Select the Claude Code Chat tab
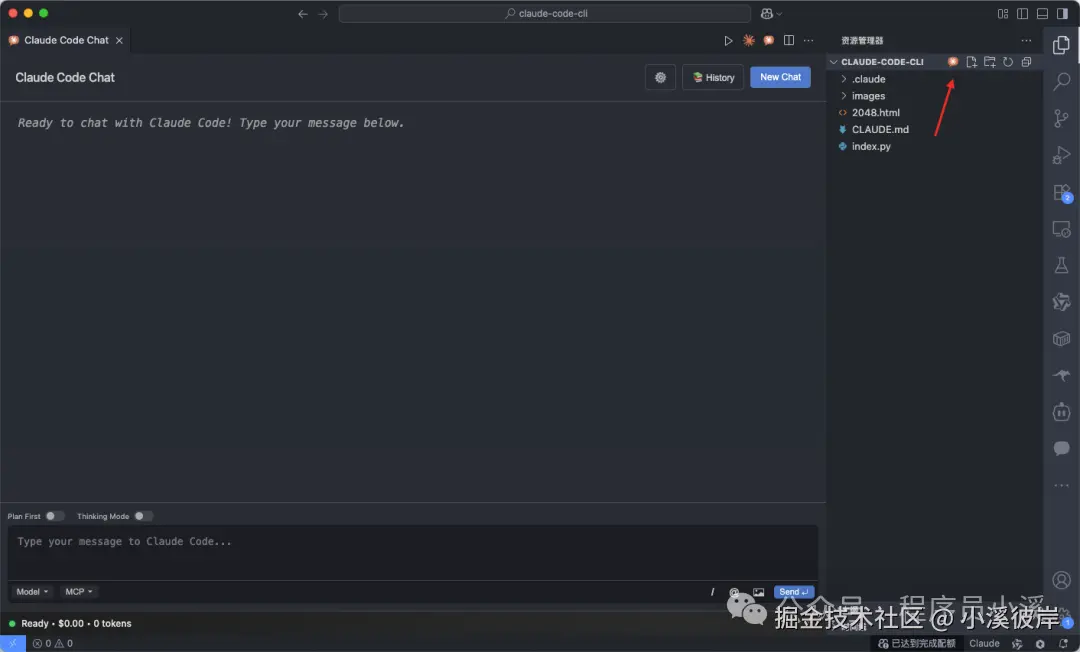The width and height of the screenshot is (1080, 652). 66,40
